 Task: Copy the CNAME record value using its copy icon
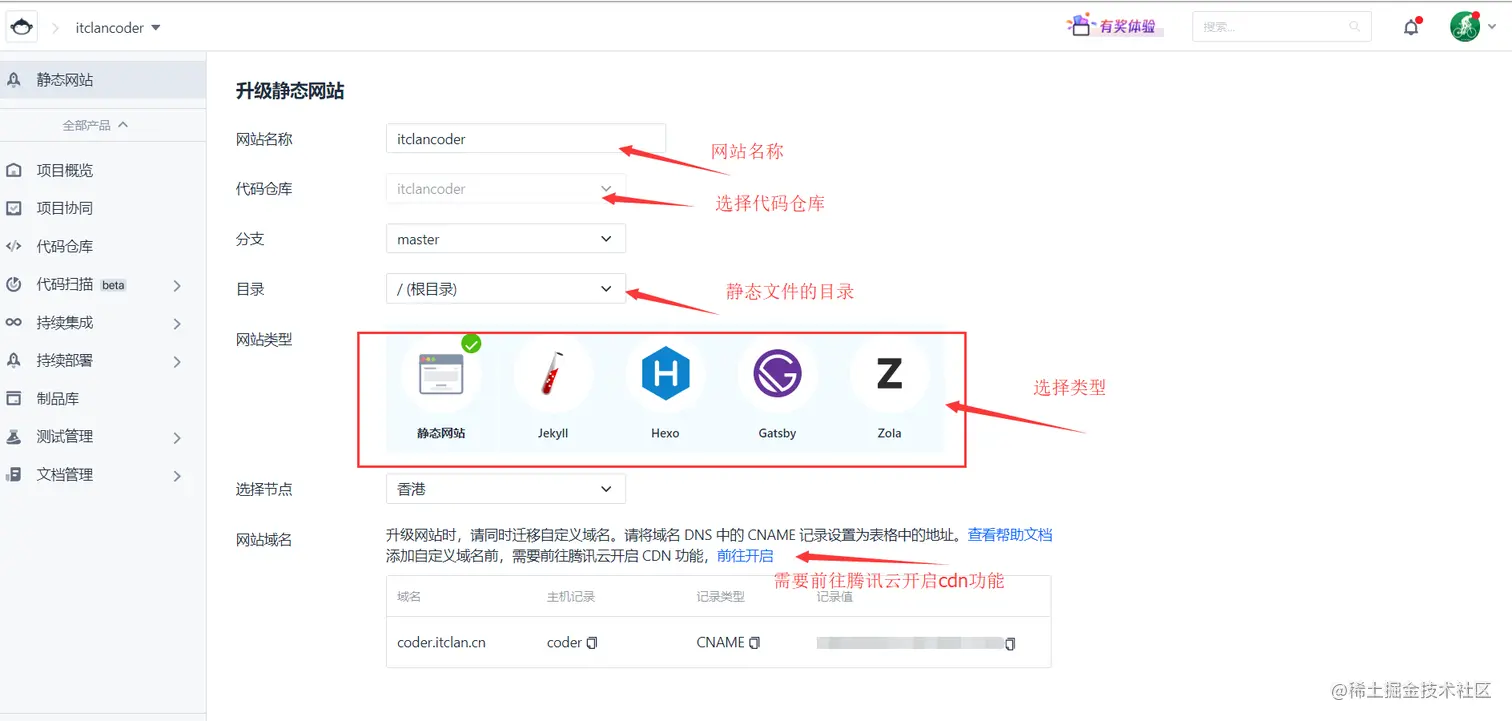coord(1009,645)
